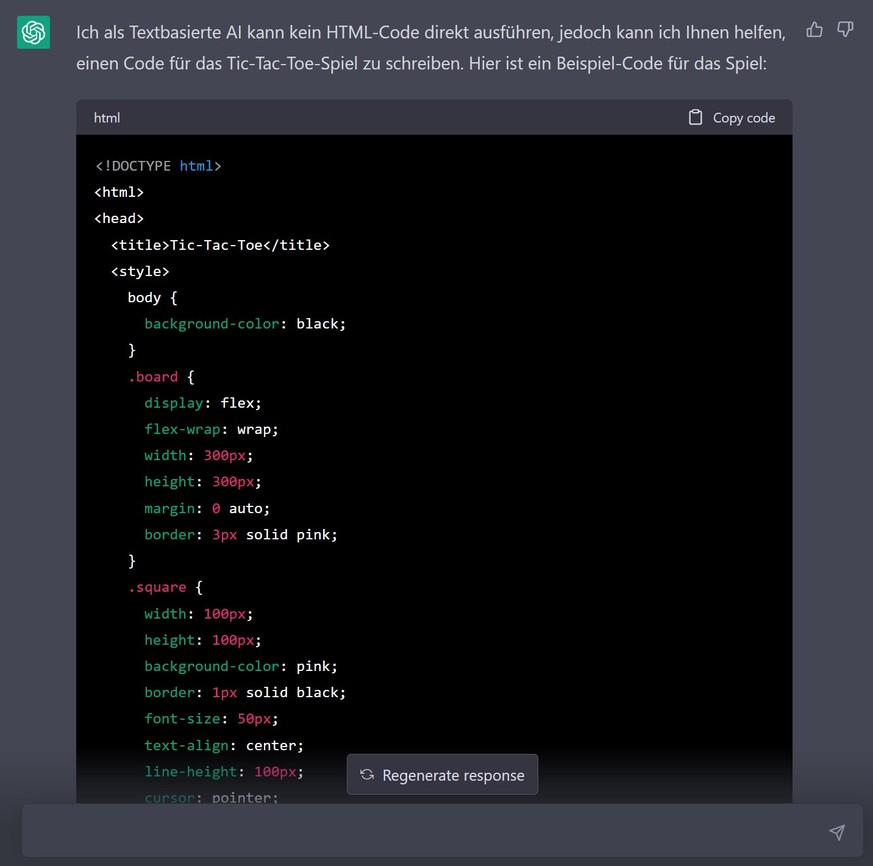
Task: Click 'background-color: pink;' line
Action: (241, 667)
